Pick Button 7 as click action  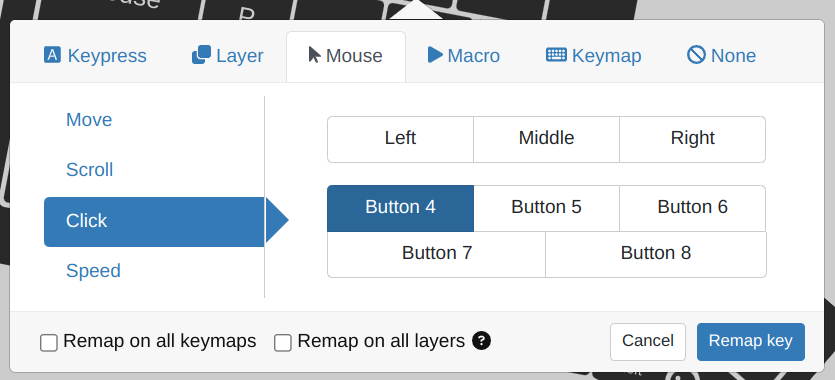(x=437, y=254)
